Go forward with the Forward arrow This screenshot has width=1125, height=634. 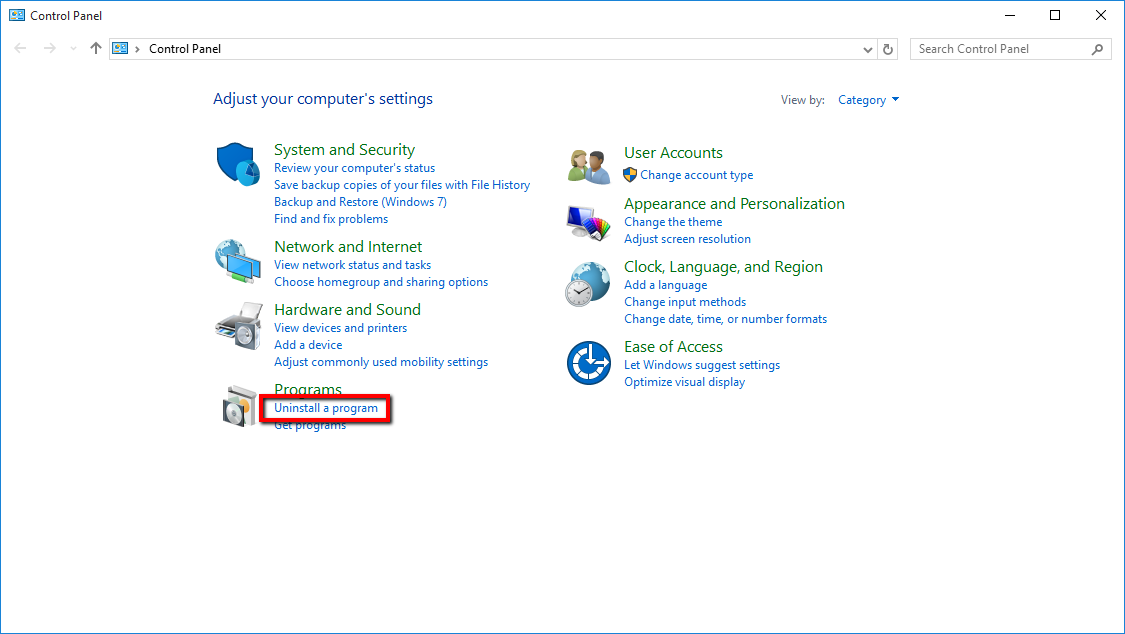click(50, 49)
